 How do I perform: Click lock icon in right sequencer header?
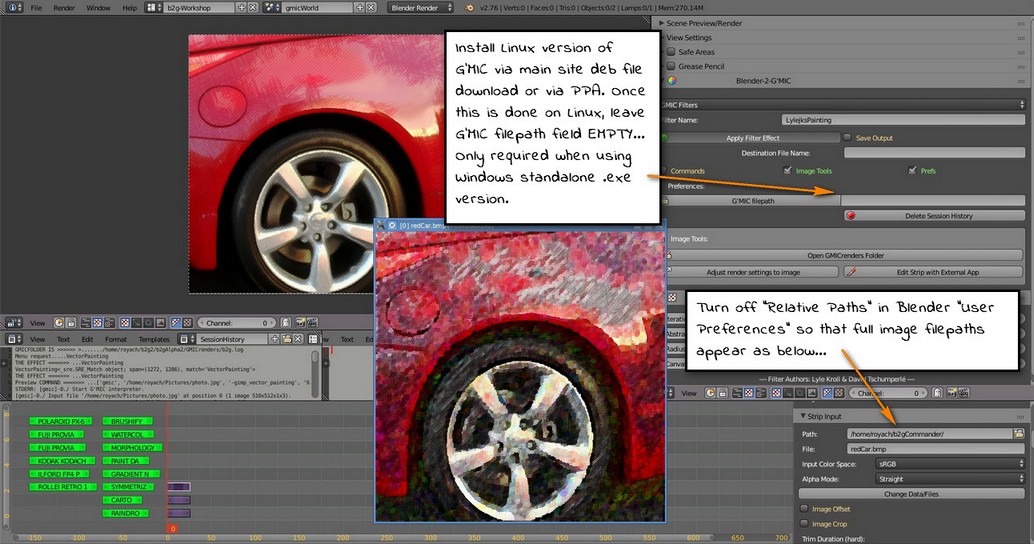click(x=722, y=393)
